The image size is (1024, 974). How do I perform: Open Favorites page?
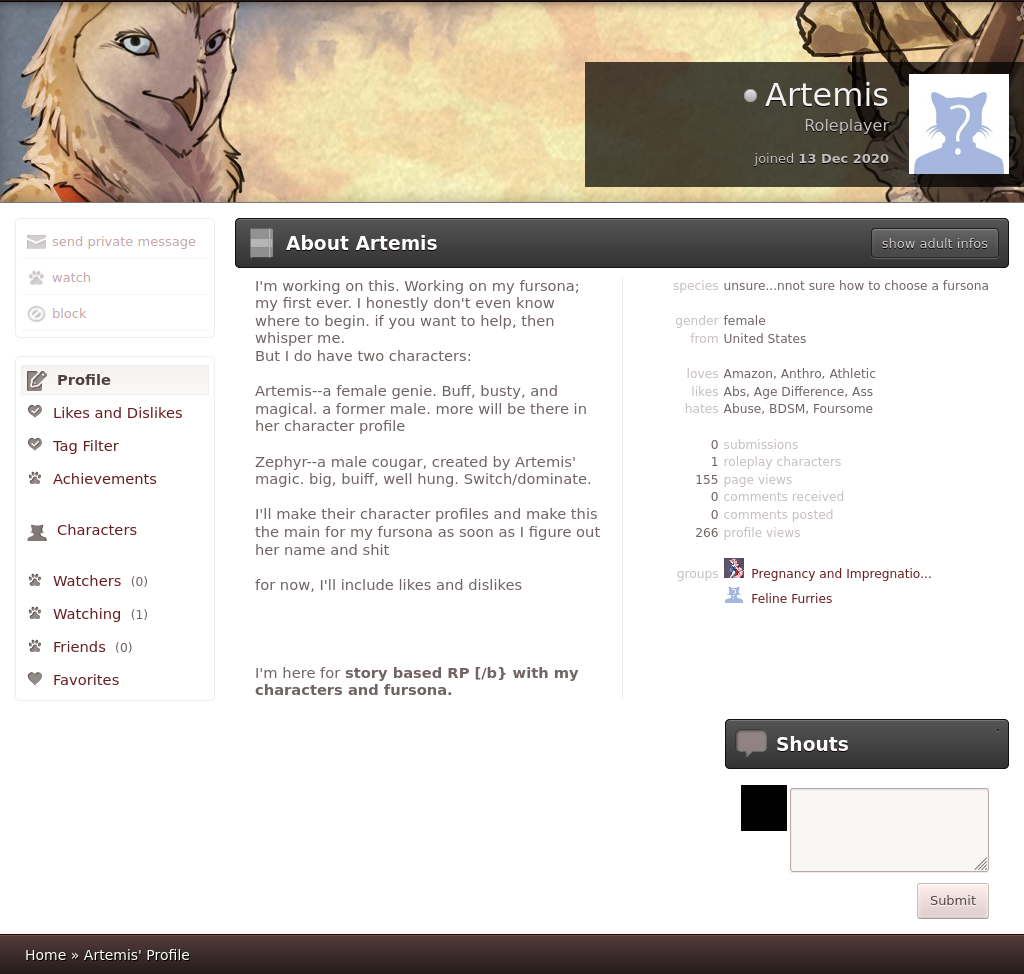tap(86, 680)
